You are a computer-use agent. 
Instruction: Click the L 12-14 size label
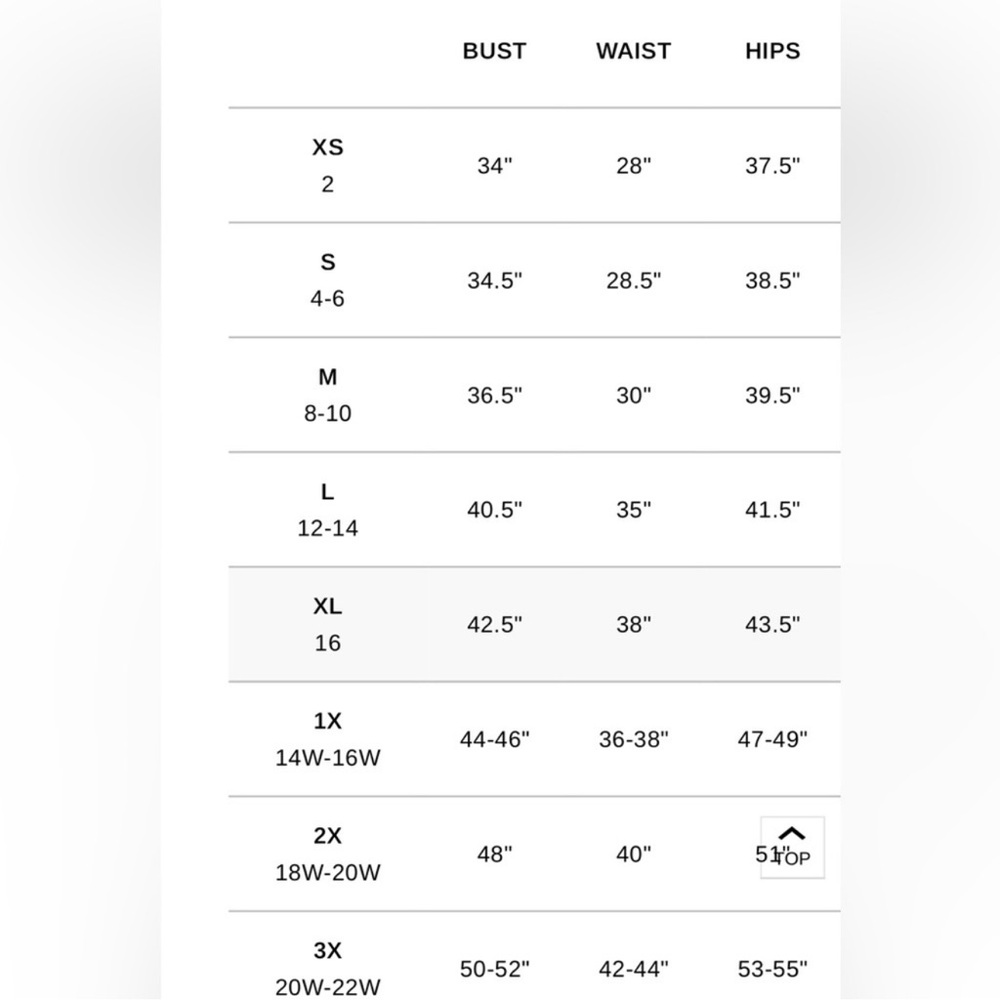pos(327,510)
